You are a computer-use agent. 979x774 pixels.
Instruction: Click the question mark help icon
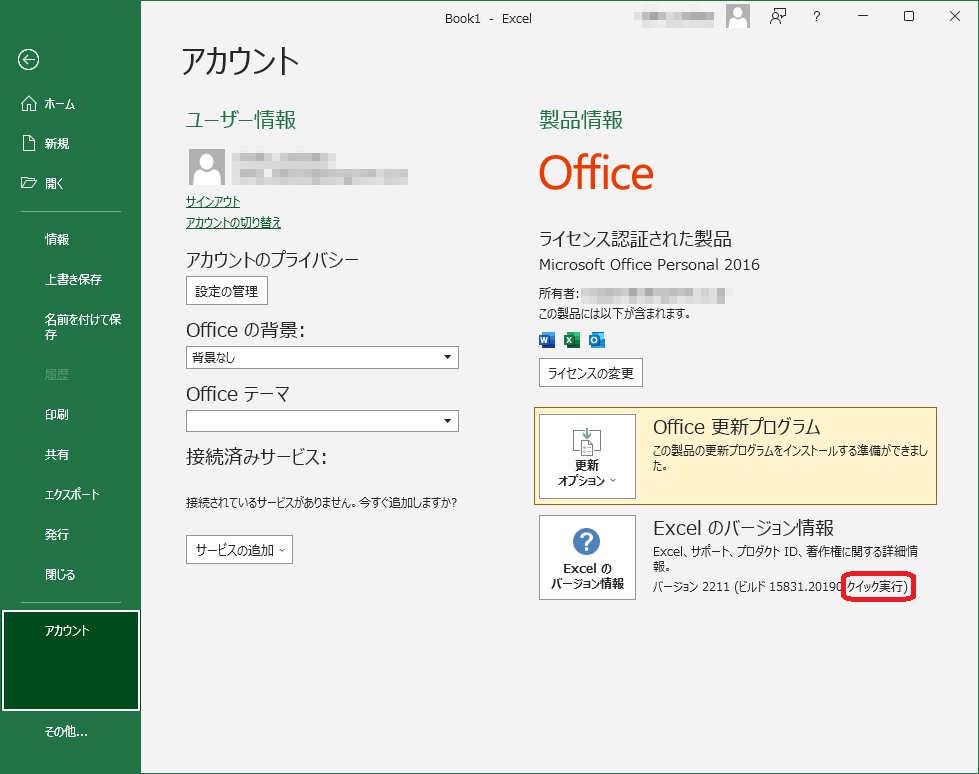pyautogui.click(x=817, y=17)
